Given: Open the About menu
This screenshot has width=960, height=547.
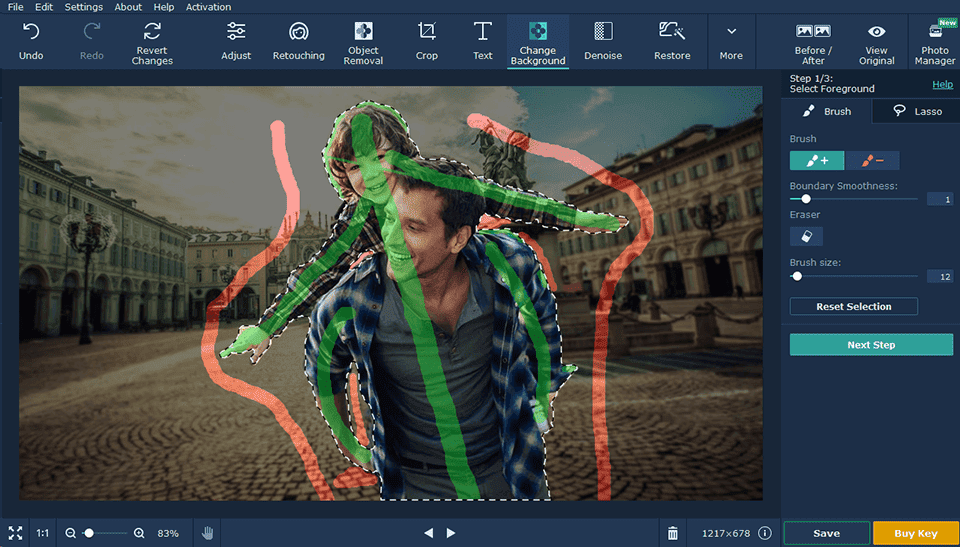Looking at the screenshot, I should (x=128, y=7).
